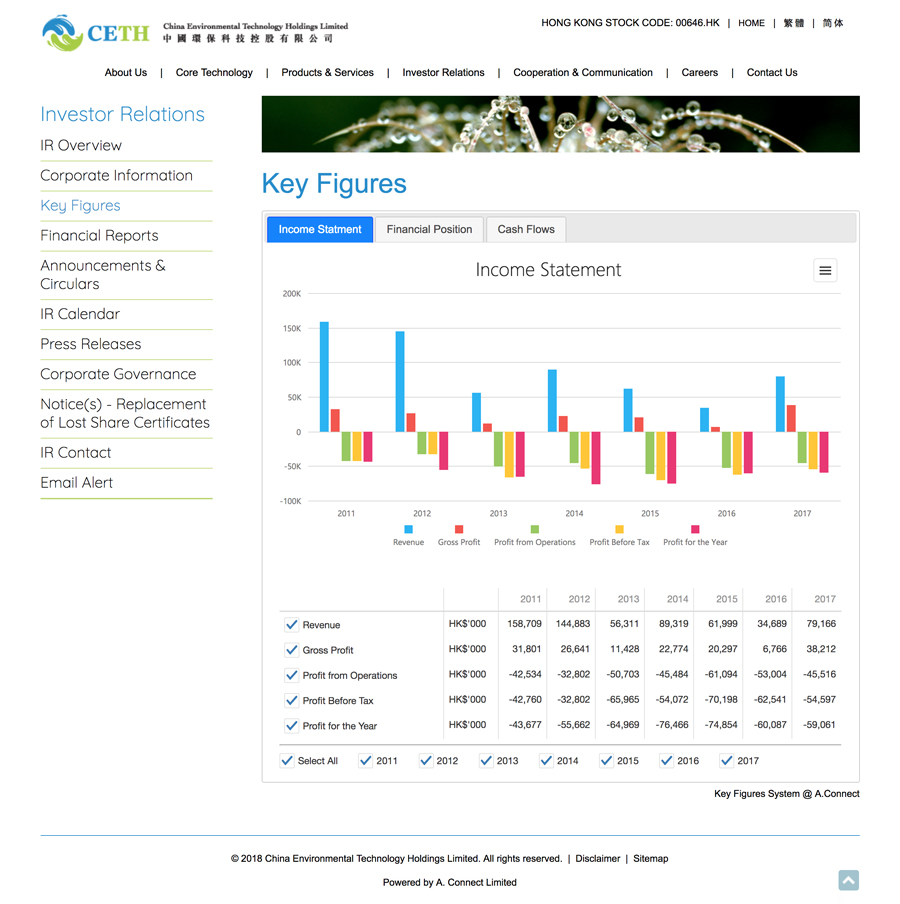Click the 2011 Revenue bar in chart

point(324,376)
